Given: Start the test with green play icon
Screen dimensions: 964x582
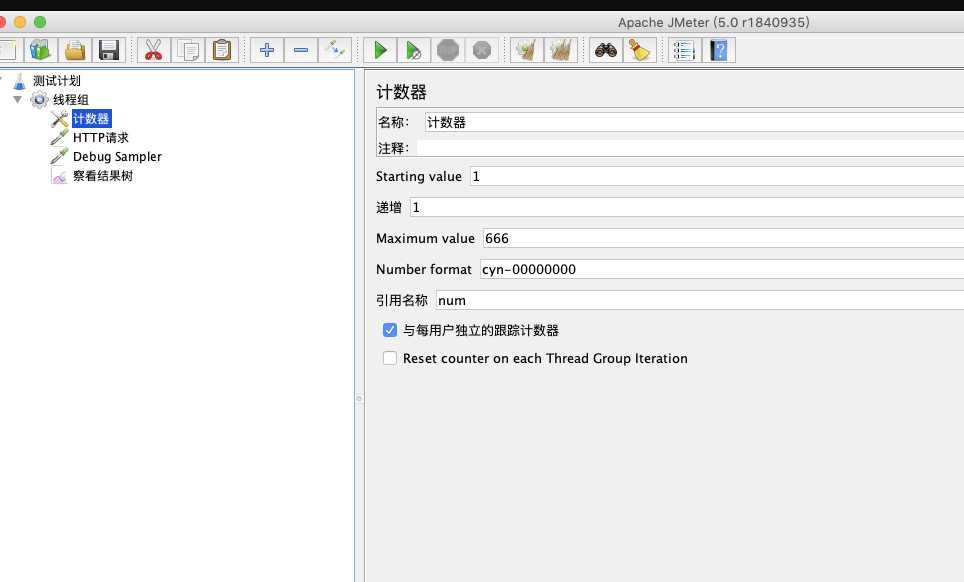Looking at the screenshot, I should (380, 50).
